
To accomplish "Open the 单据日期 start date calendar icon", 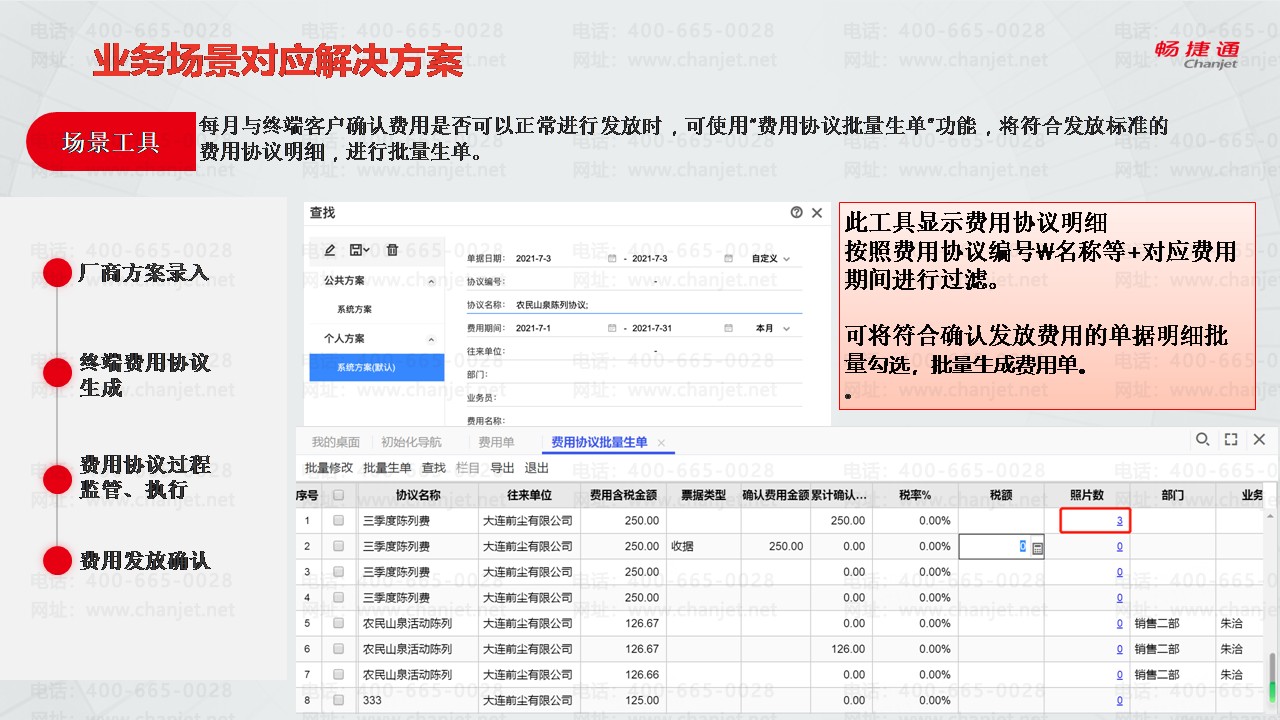I will click(612, 258).
